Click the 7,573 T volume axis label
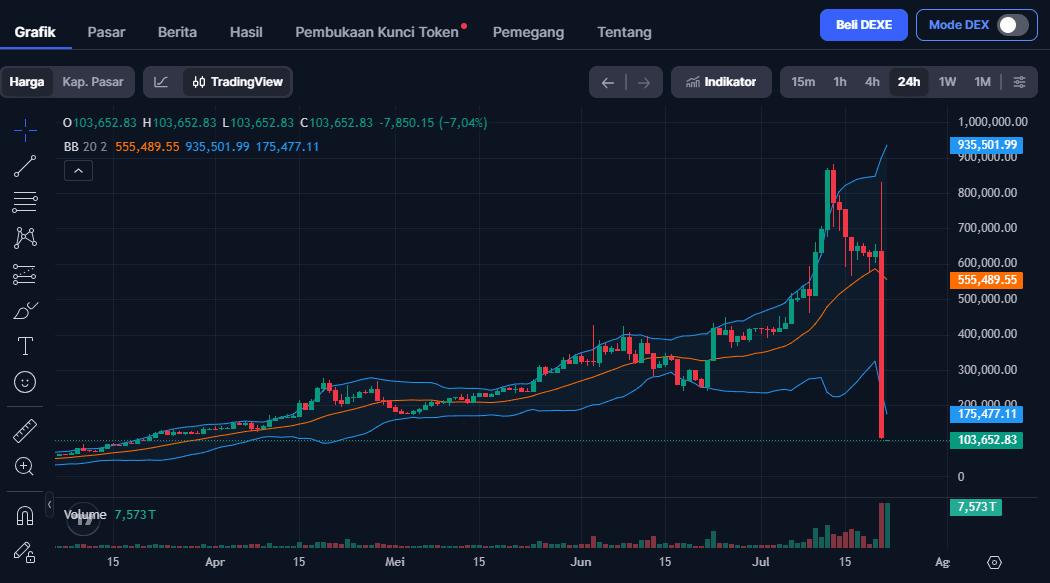1050x583 pixels. [976, 507]
